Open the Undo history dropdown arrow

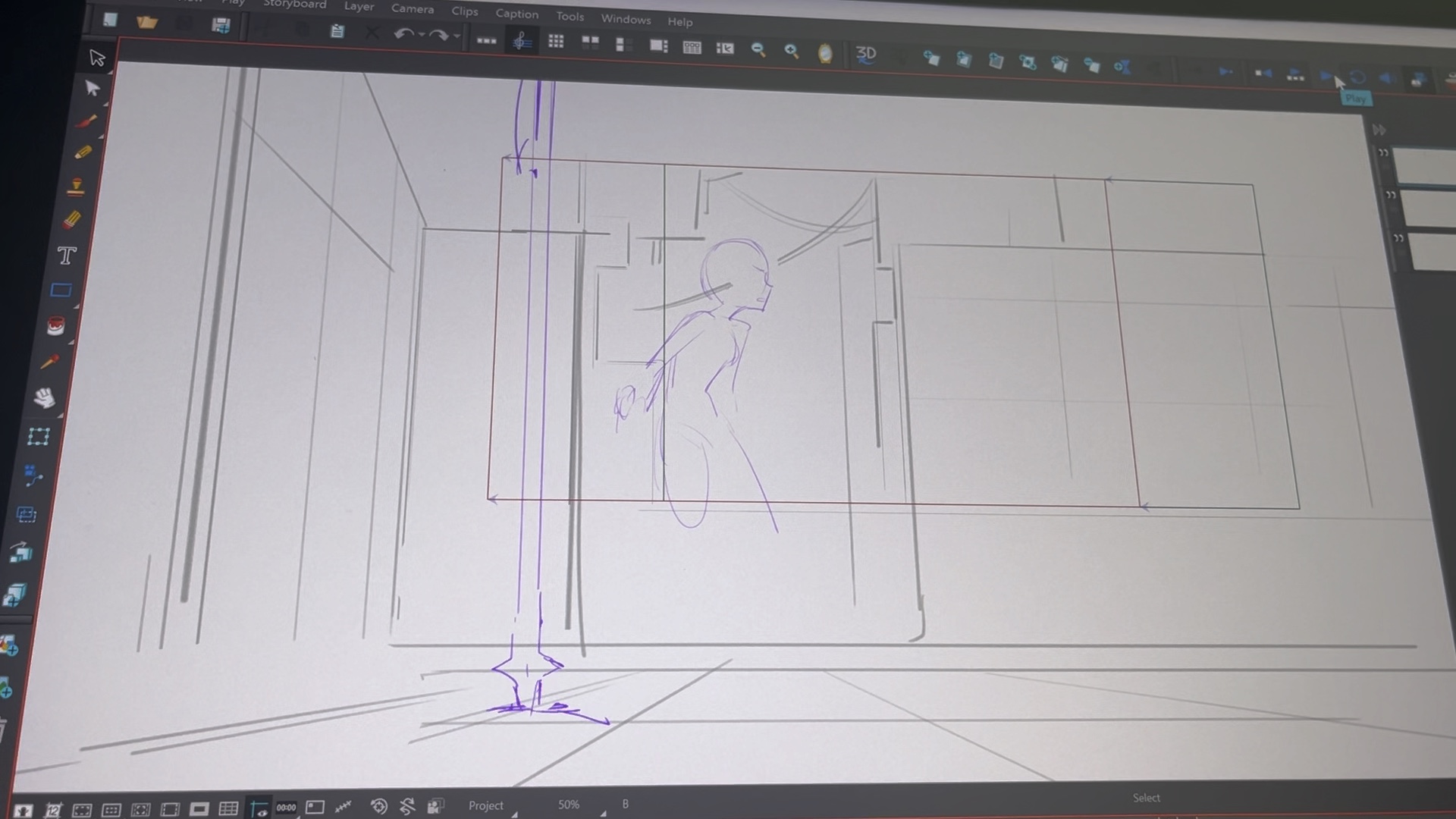(422, 35)
